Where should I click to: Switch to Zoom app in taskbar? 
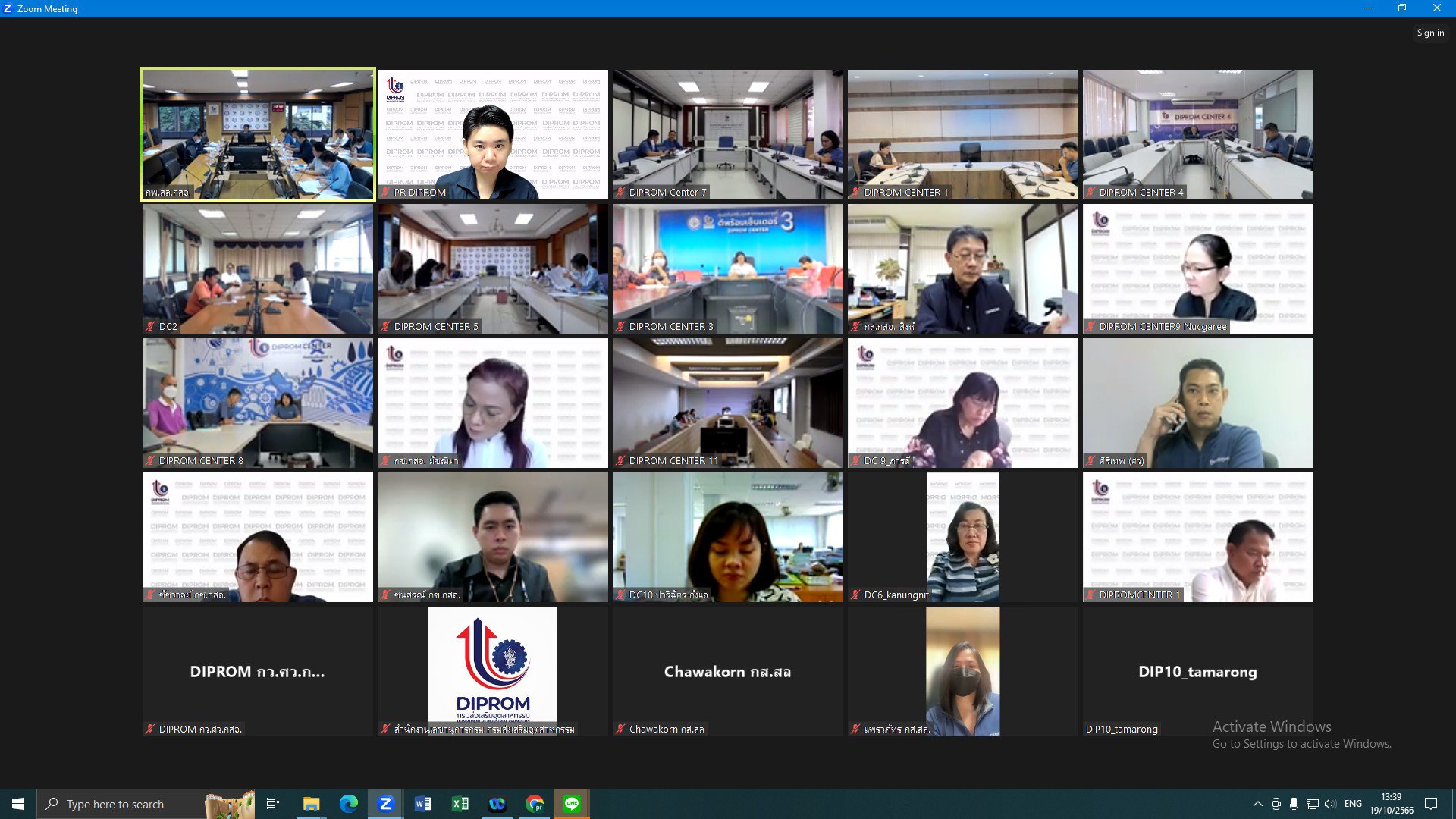[385, 804]
